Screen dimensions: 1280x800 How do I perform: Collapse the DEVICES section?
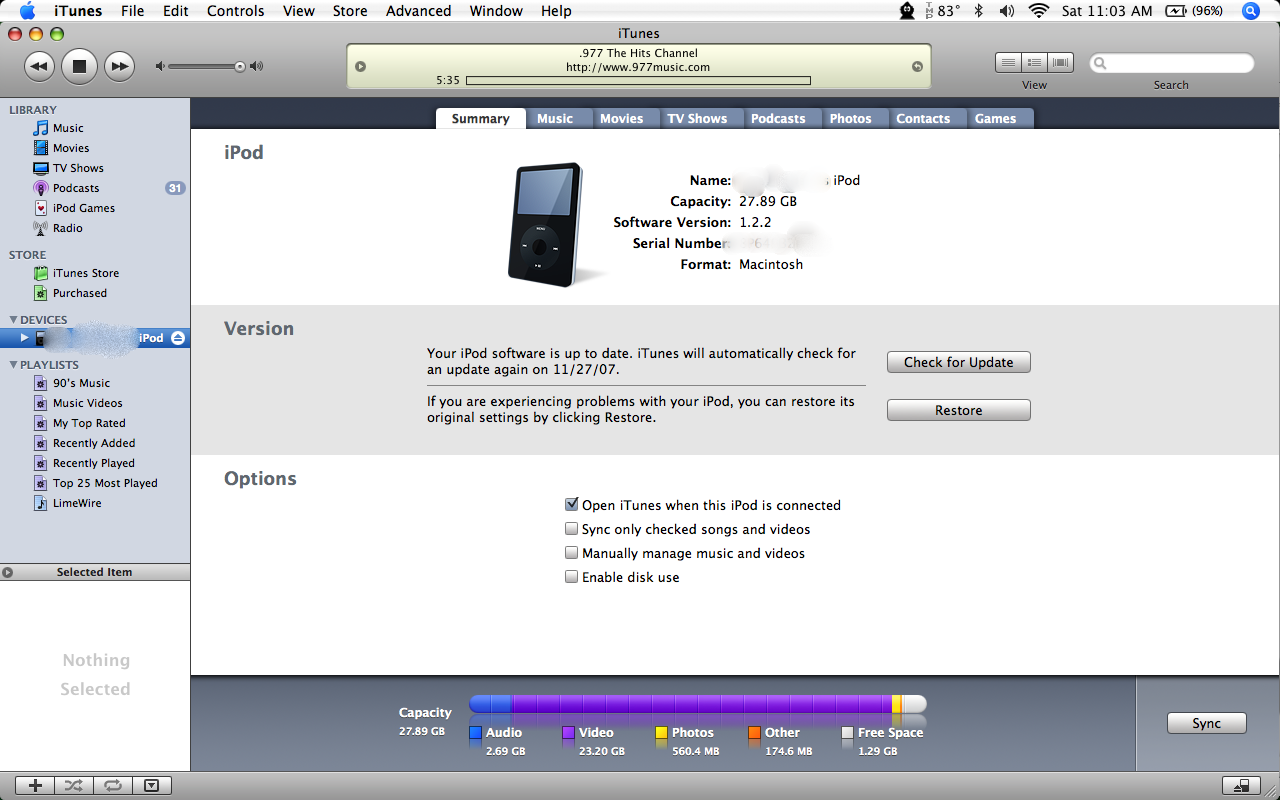click(x=13, y=320)
